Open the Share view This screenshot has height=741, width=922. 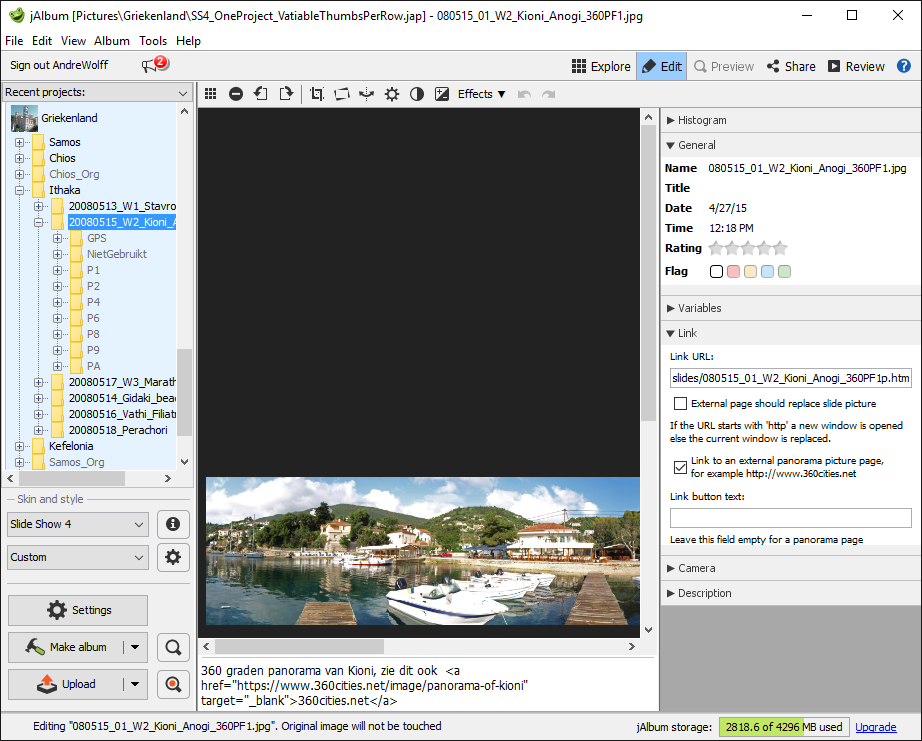point(791,66)
